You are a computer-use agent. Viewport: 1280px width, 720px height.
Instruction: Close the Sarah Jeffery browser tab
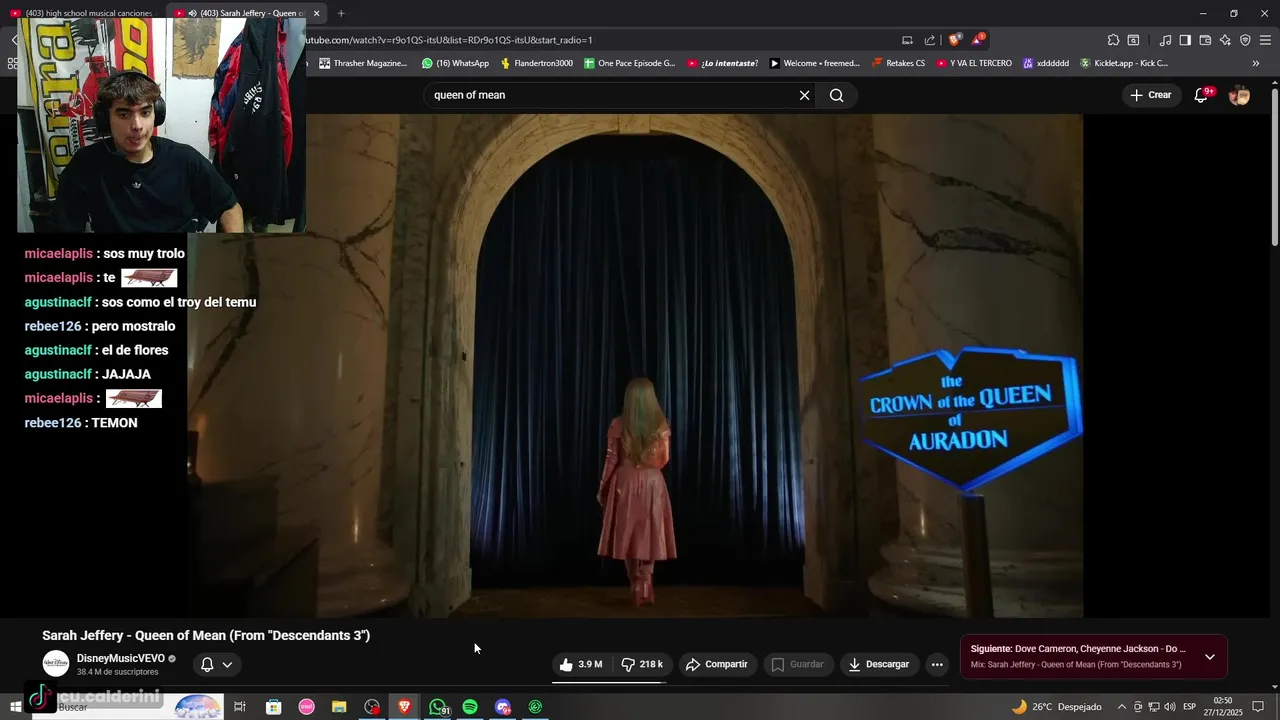(x=317, y=13)
